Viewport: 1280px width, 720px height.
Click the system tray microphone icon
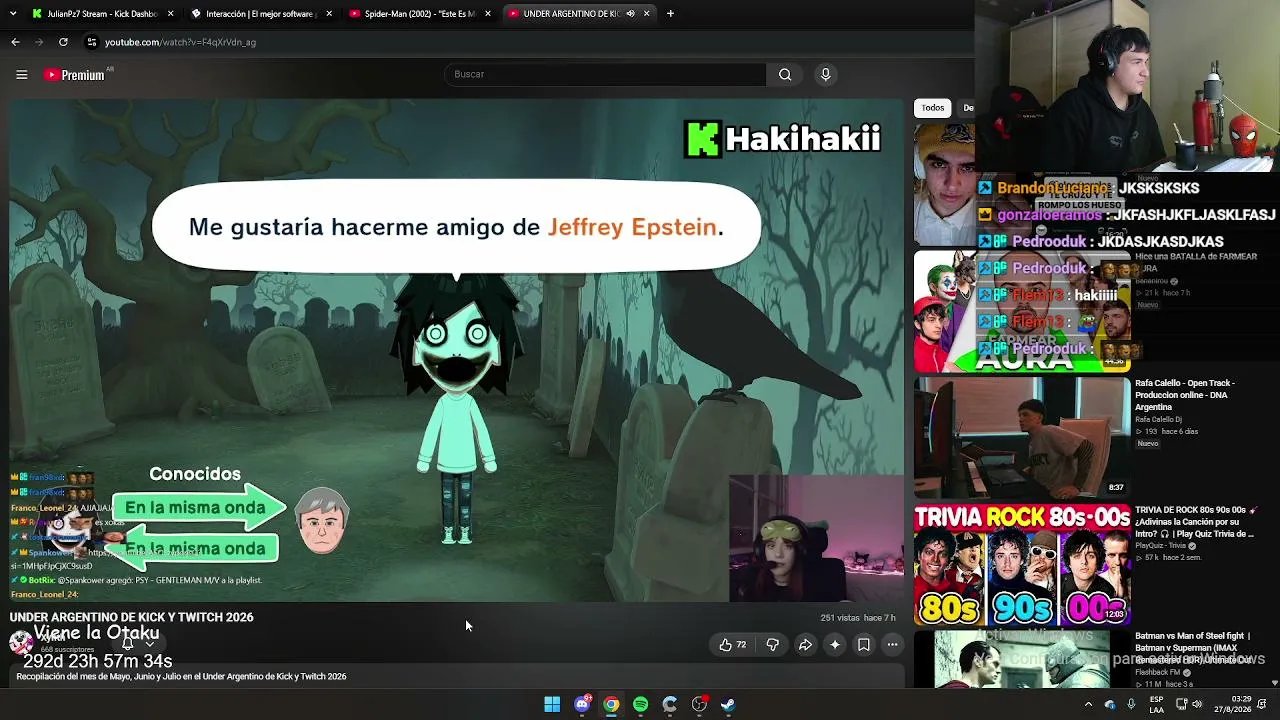tap(1131, 704)
